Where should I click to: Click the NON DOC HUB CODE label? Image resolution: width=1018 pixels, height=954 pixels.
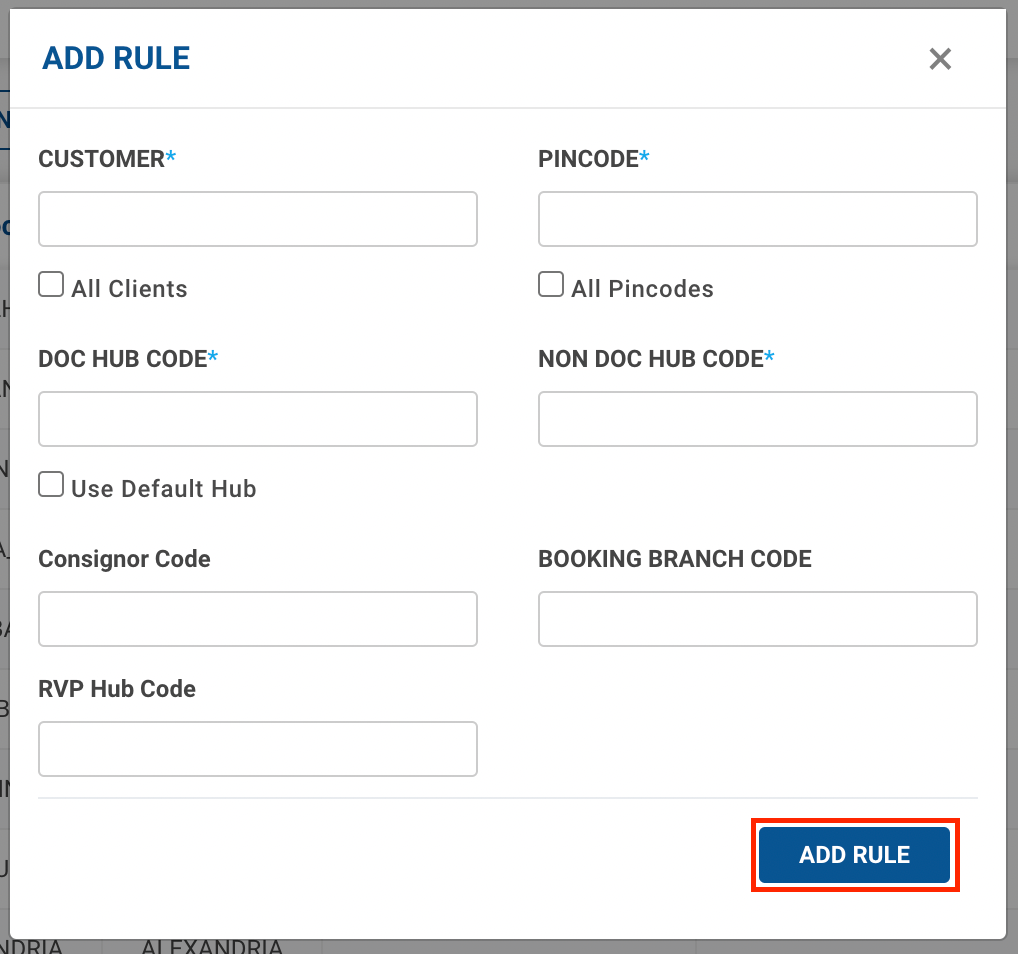click(650, 359)
